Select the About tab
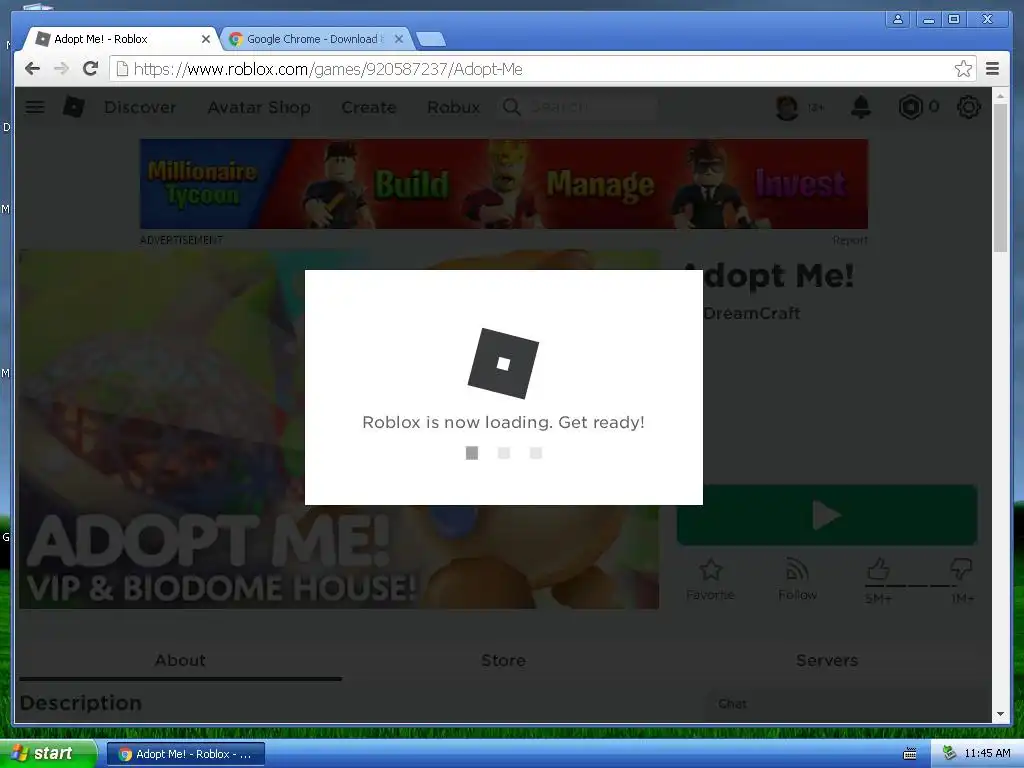 (x=180, y=660)
